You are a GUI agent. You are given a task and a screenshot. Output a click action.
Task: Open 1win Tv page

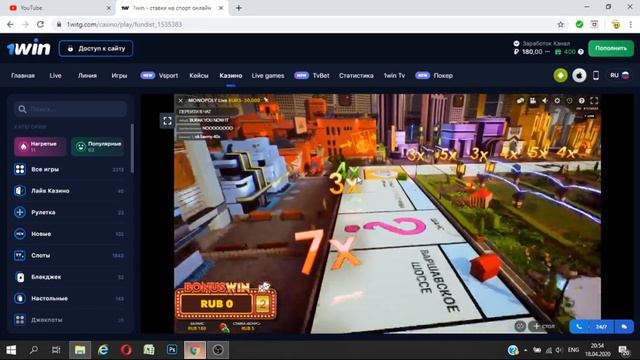394,76
